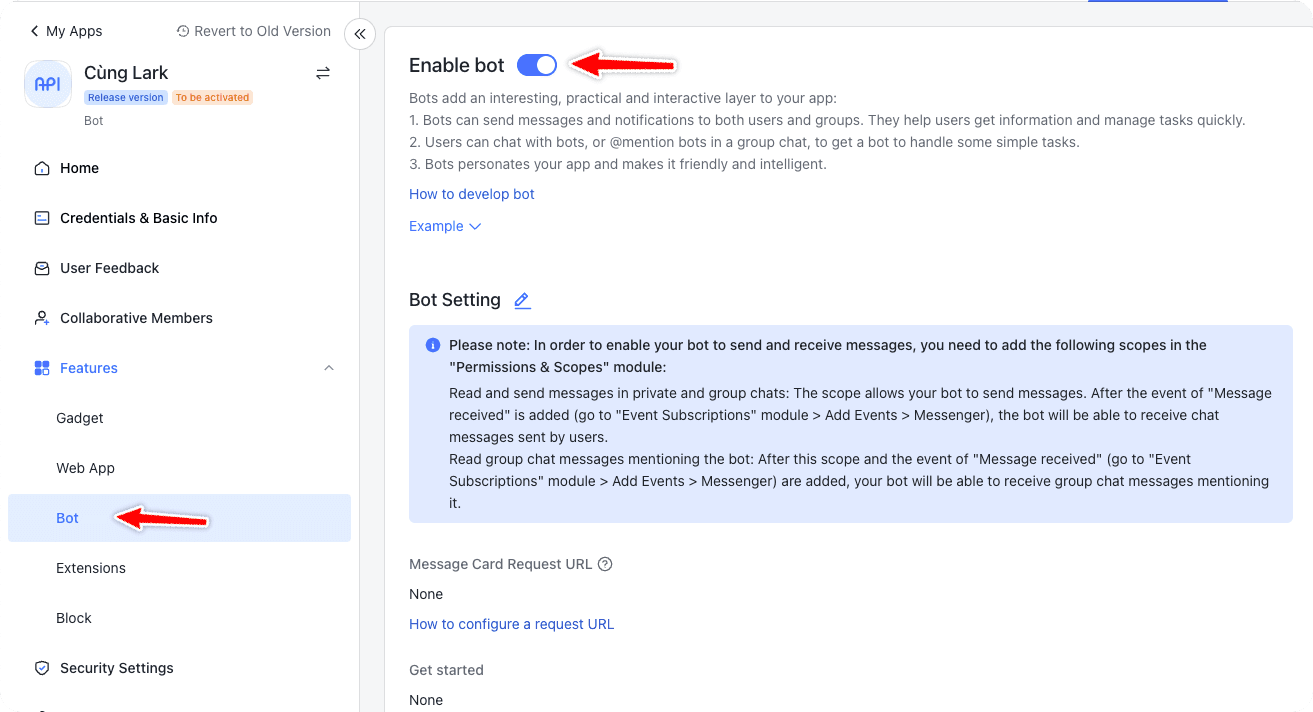This screenshot has height=712, width=1313.
Task: Collapse the Features submenu chevron
Action: tap(329, 367)
